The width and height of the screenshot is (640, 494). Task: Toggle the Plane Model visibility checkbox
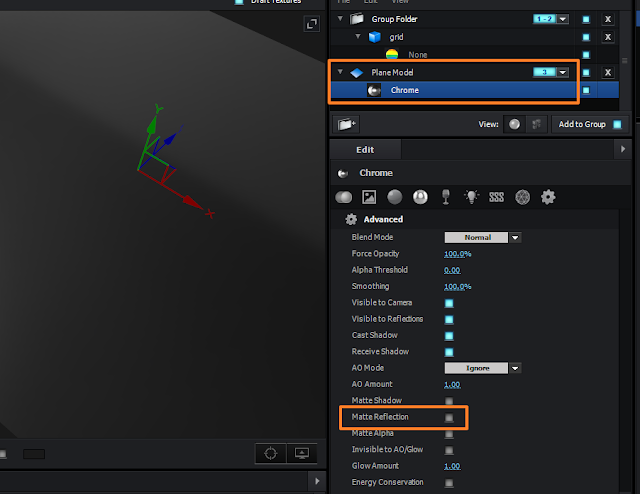[586, 73]
